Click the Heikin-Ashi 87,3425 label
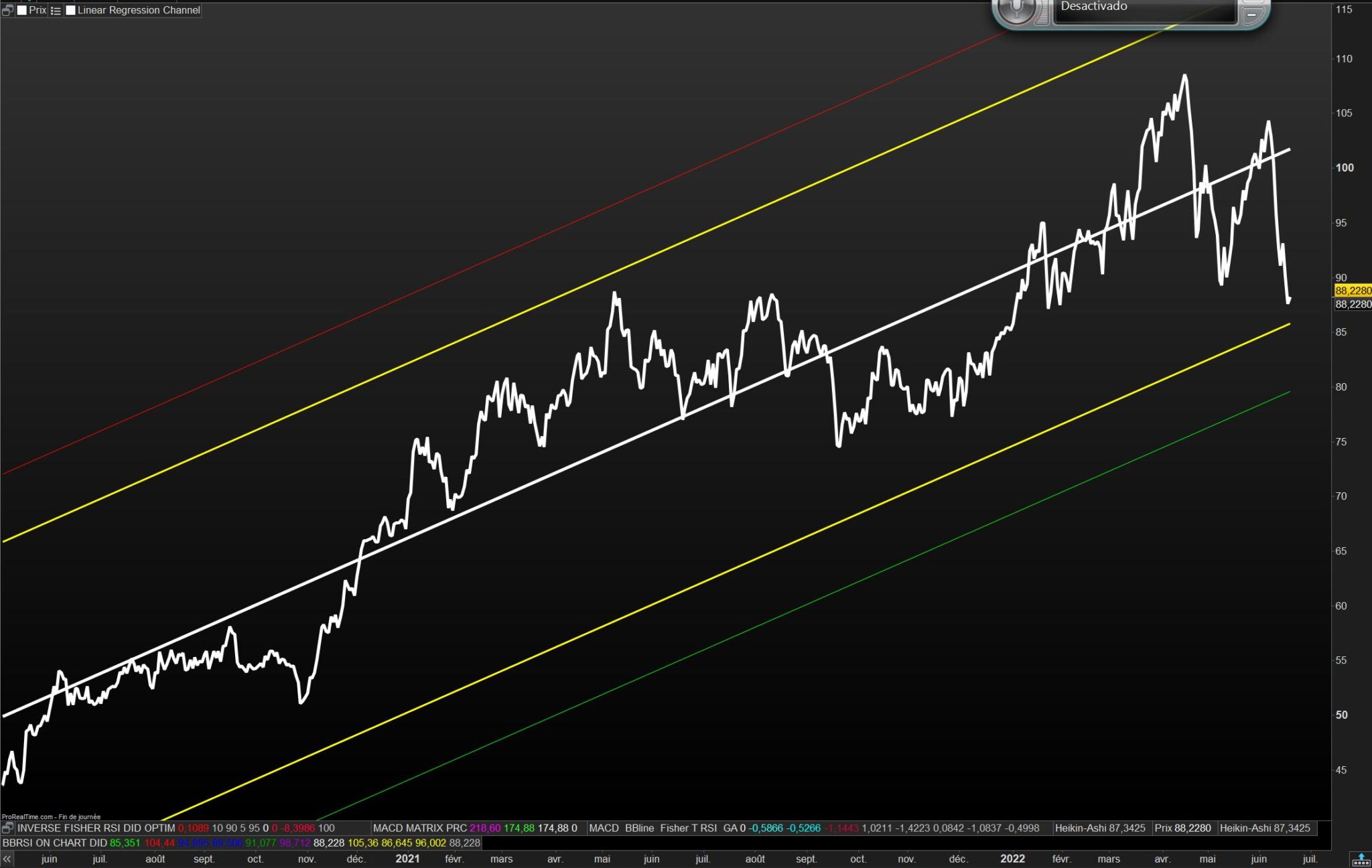Viewport: 1372px width, 868px height. click(1100, 828)
